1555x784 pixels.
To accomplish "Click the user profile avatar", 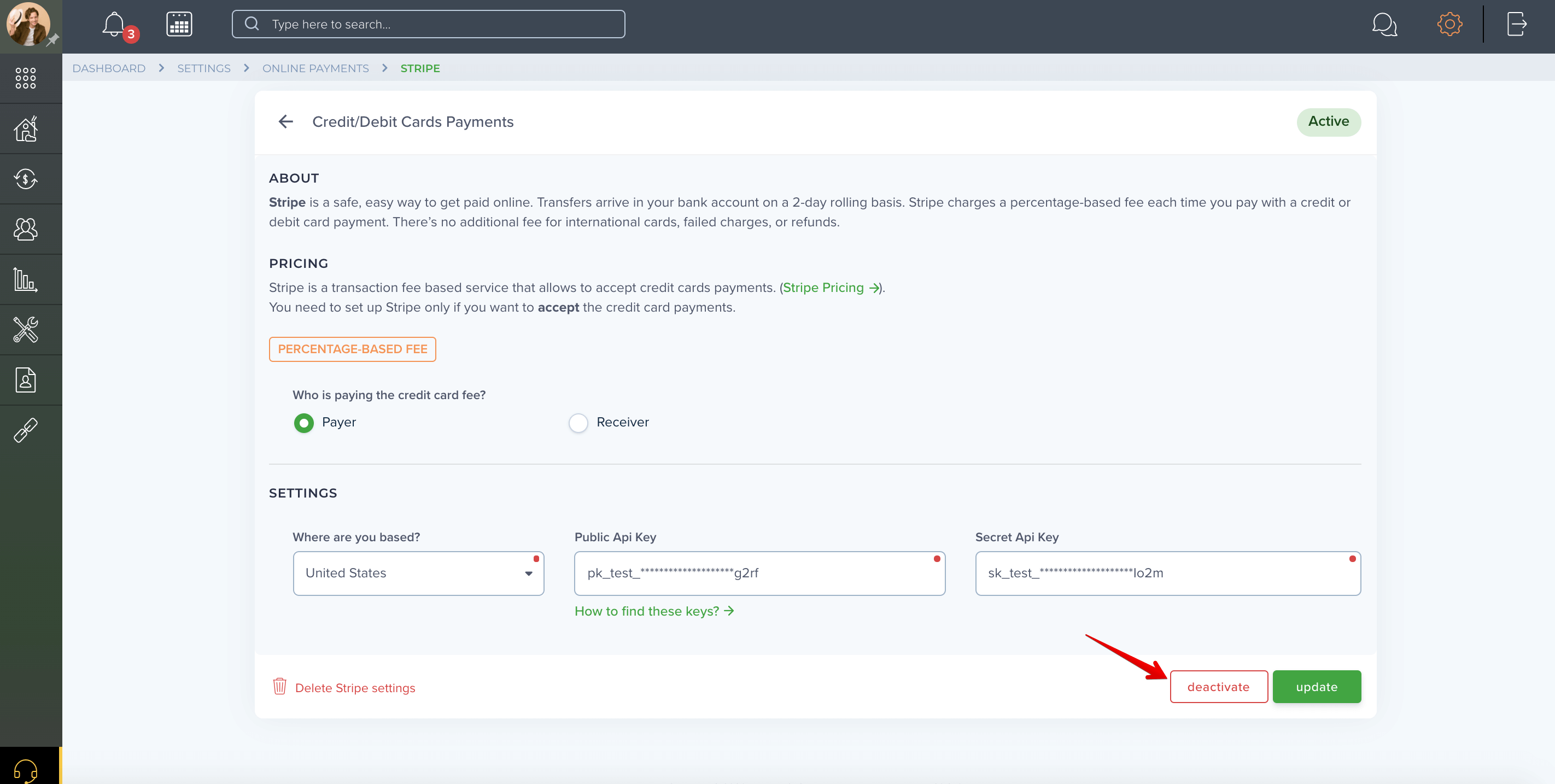I will (x=28, y=24).
